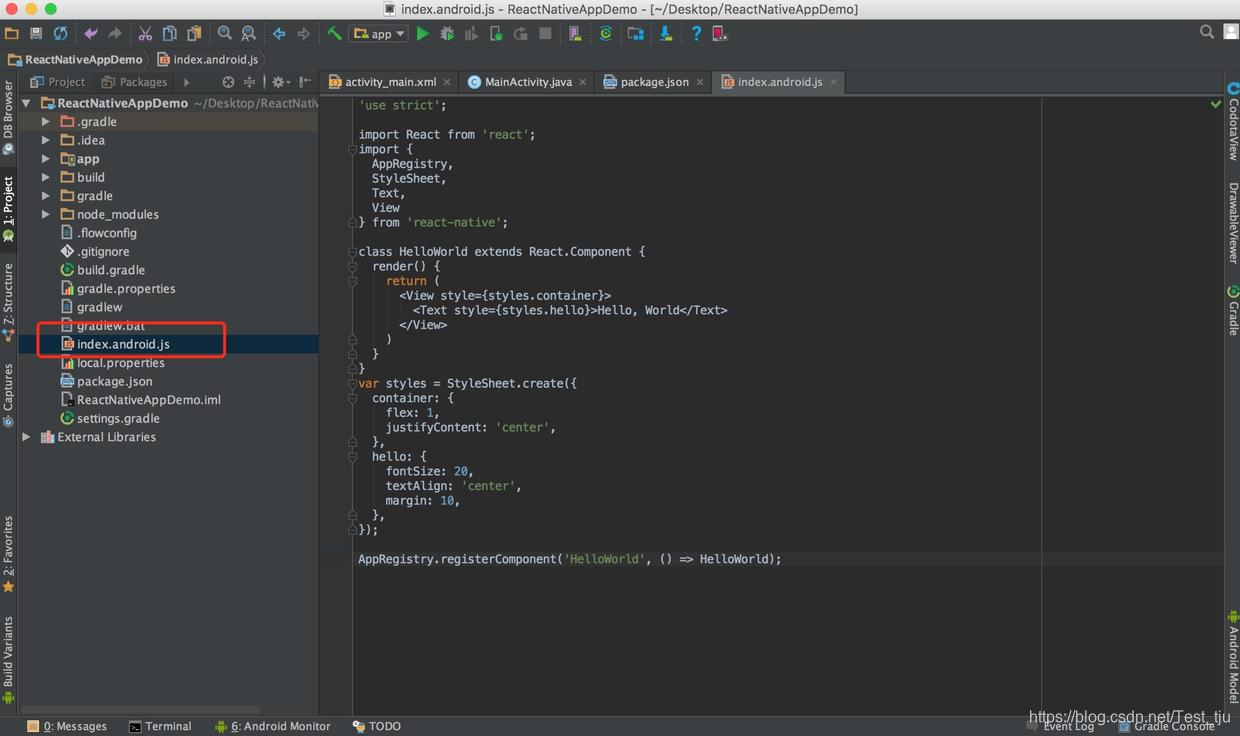Open the Terminal tool window
The width and height of the screenshot is (1240, 736).
160,726
